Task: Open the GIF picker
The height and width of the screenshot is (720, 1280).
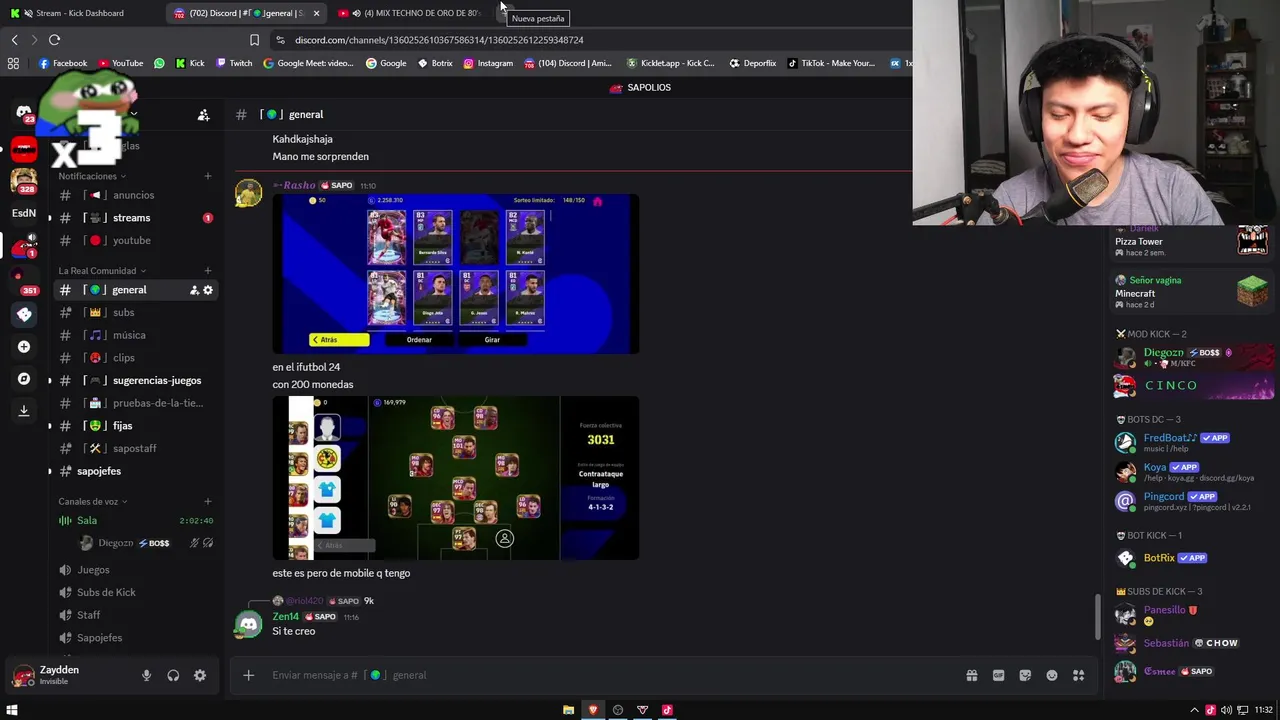Action: pyautogui.click(x=998, y=675)
